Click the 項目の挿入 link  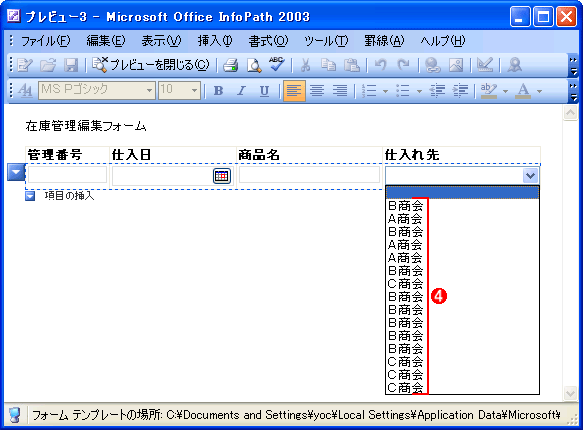coord(69,195)
